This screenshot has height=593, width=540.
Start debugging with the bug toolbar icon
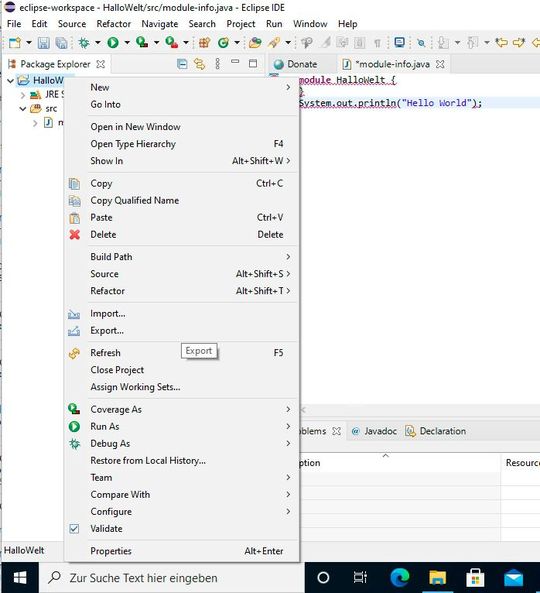coord(84,42)
